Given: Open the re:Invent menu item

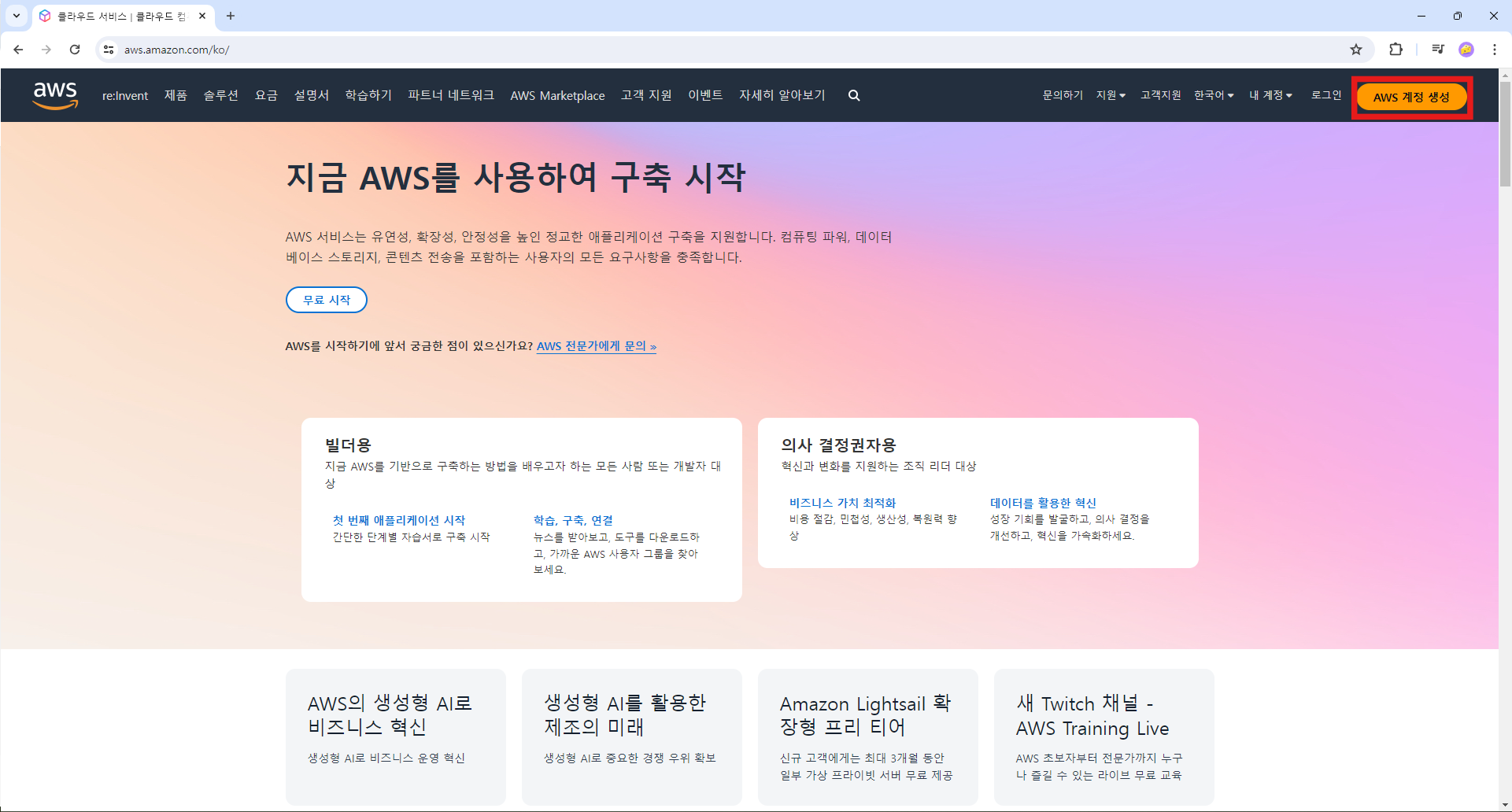Looking at the screenshot, I should (x=125, y=95).
